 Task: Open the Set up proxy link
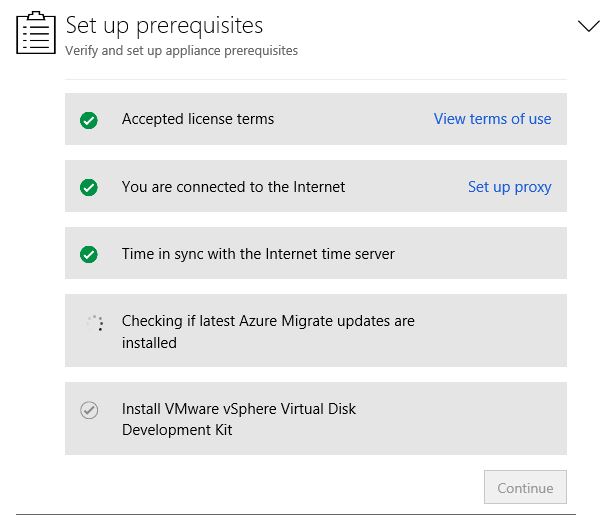click(x=509, y=187)
